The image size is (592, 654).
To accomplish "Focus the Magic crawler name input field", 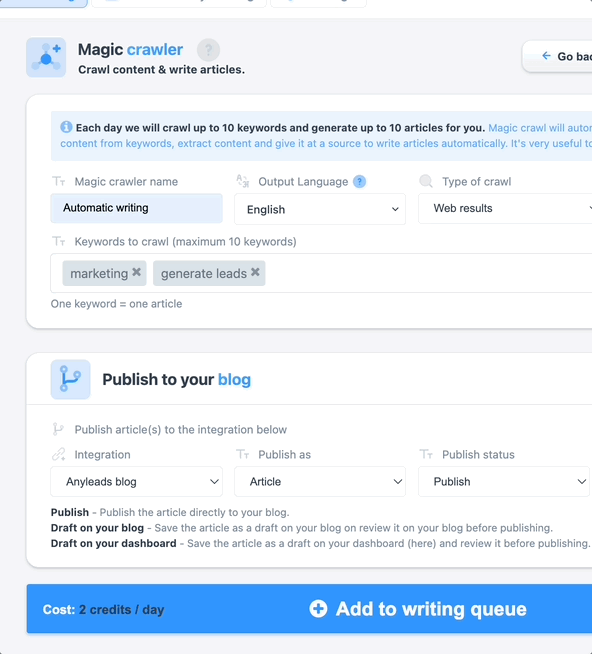I will [x=136, y=208].
